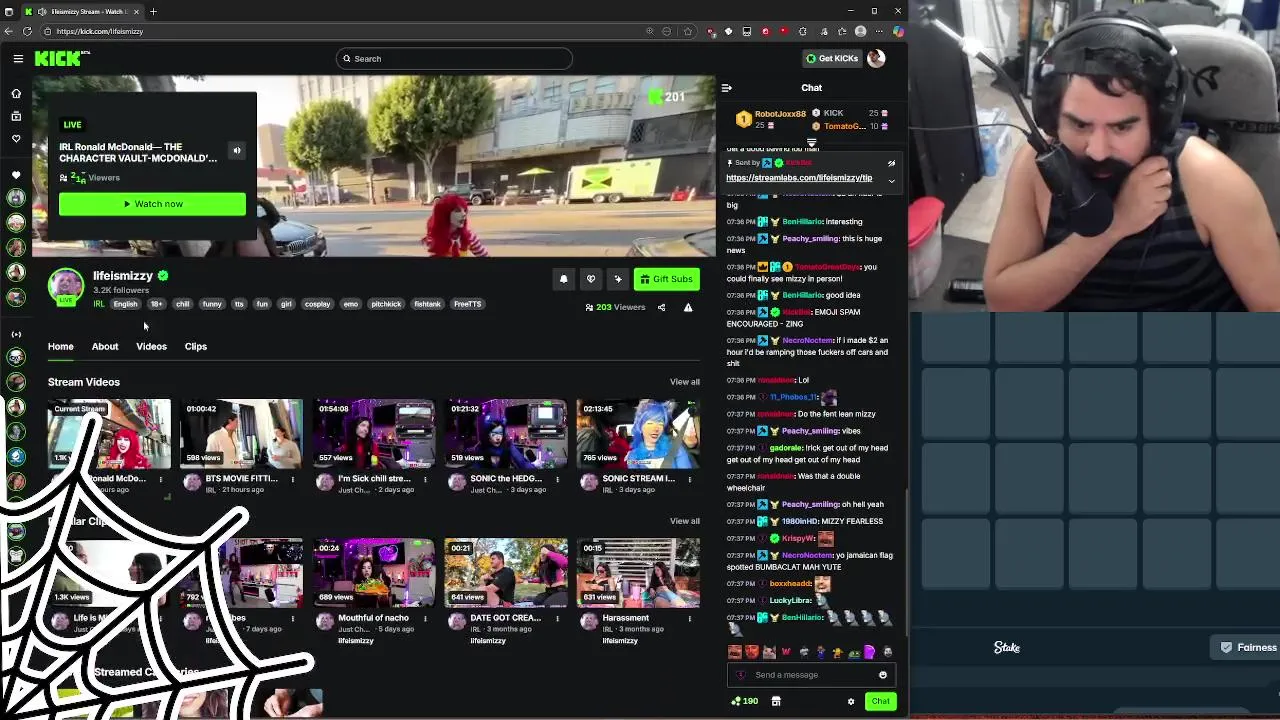The image size is (1280, 720).
Task: Insert the green frog emote from quick bar
Action: coord(854,652)
